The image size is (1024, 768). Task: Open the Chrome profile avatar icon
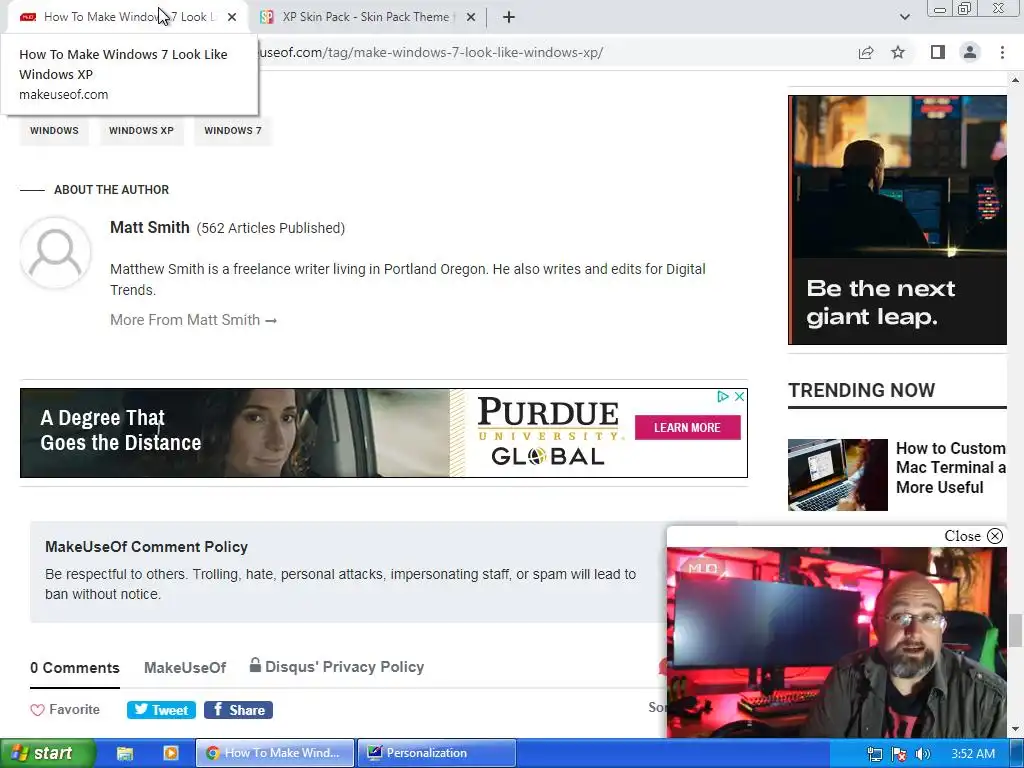tap(970, 52)
